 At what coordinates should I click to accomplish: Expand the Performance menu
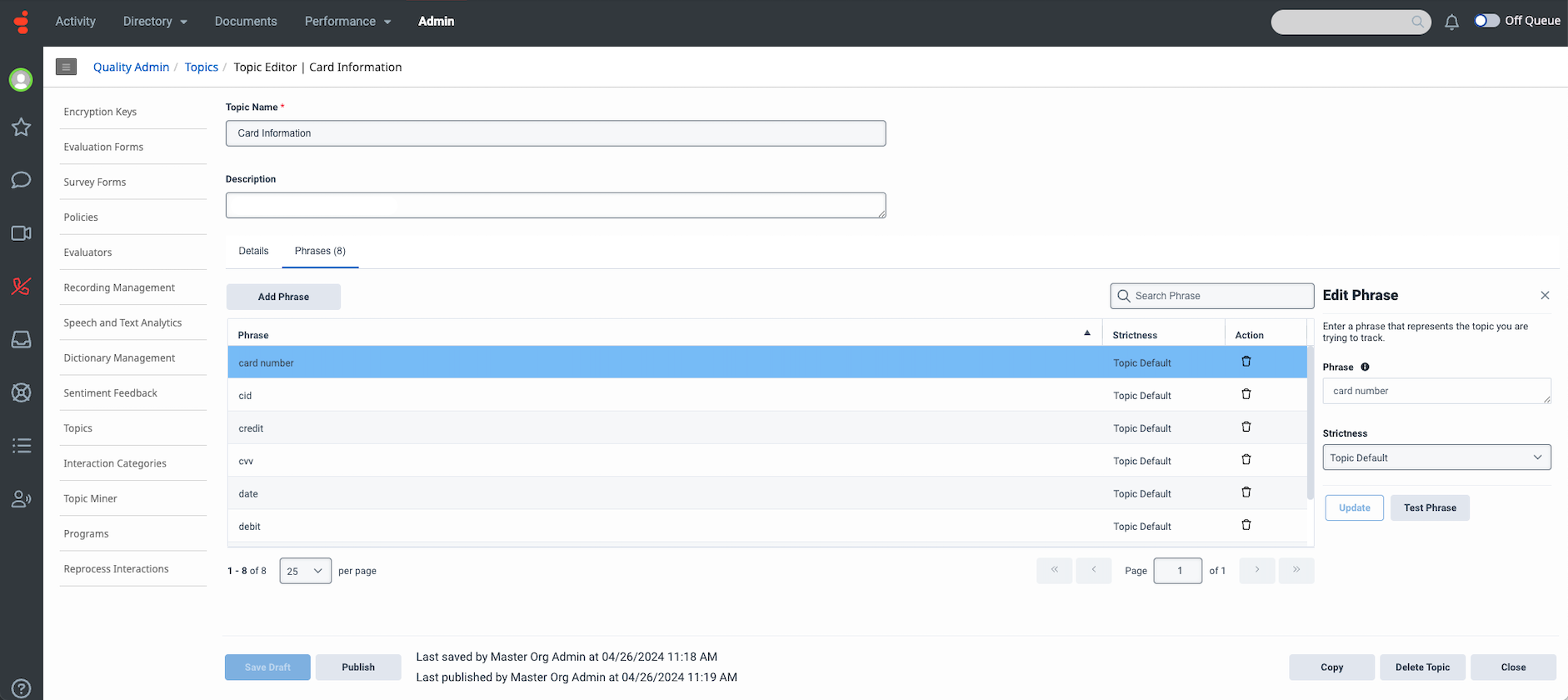pos(347,22)
